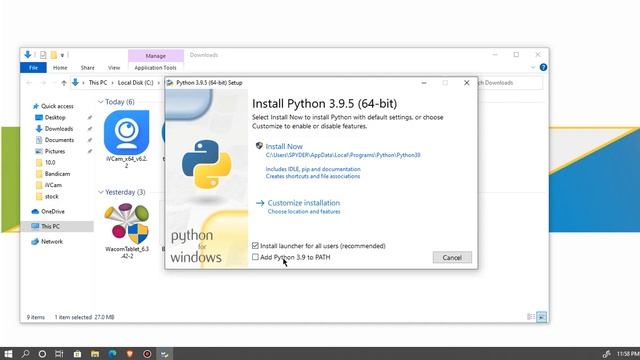The height and width of the screenshot is (360, 640).
Task: Open Task View on taskbar
Action: tap(59, 354)
